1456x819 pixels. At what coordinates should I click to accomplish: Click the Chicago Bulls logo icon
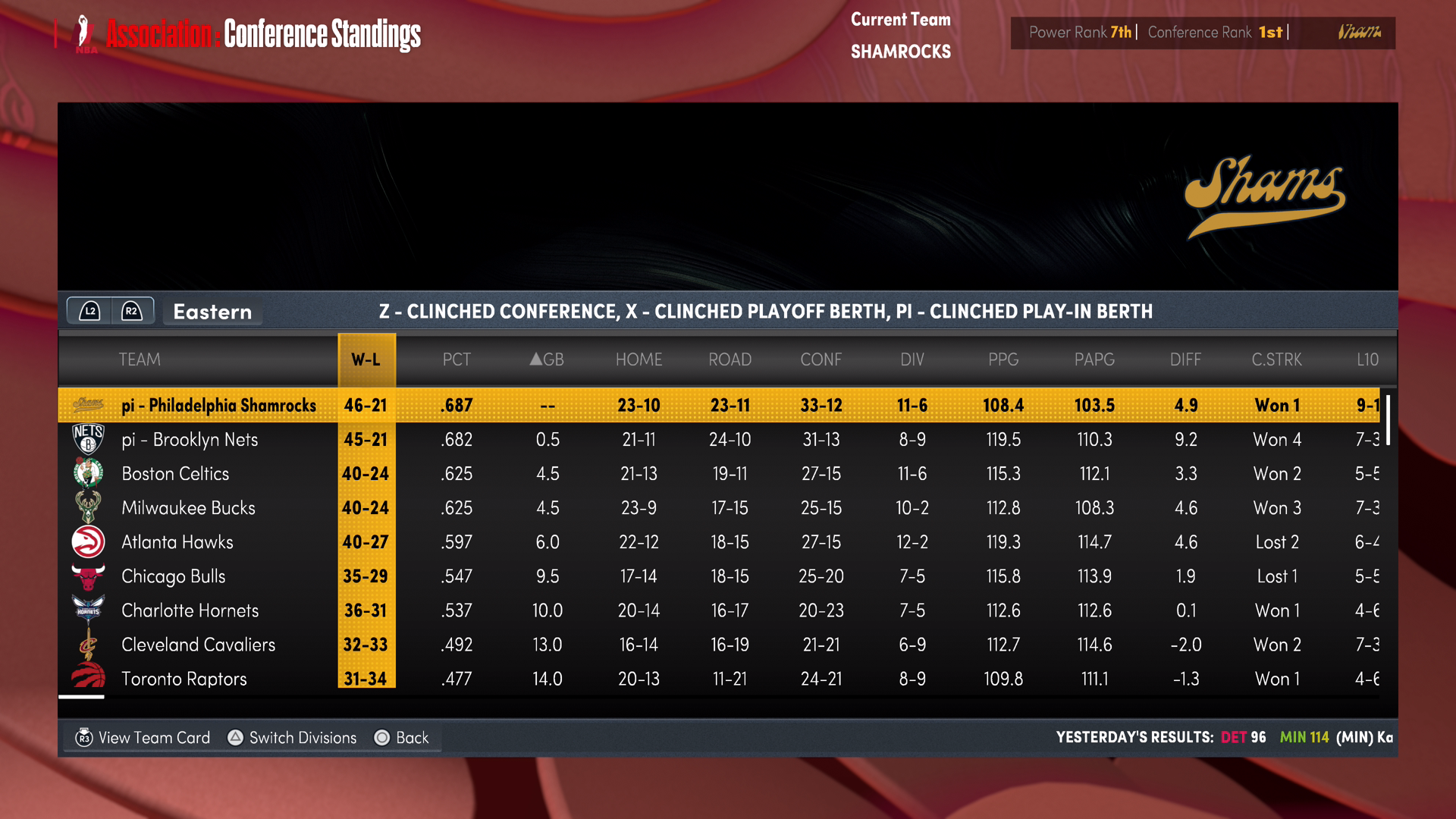88,576
